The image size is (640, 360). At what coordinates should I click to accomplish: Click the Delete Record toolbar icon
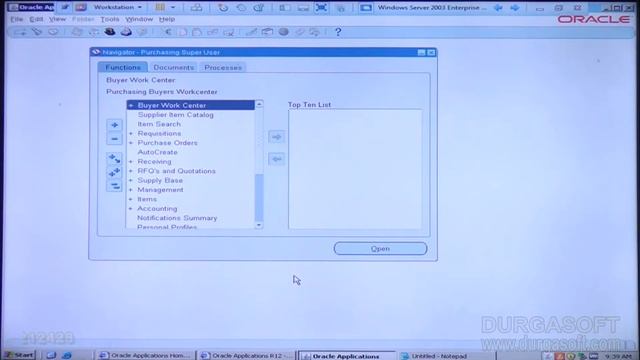229,32
